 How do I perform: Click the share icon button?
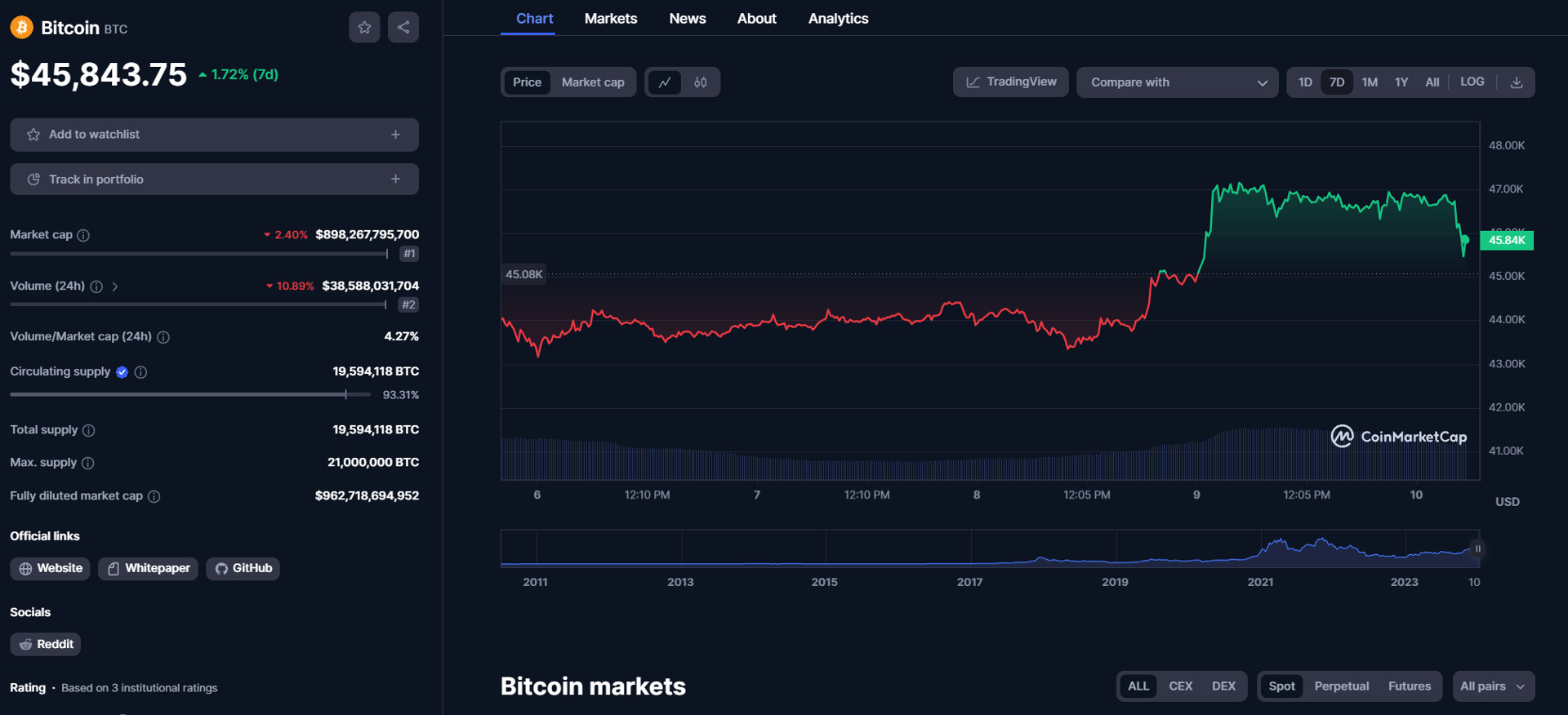coord(403,28)
